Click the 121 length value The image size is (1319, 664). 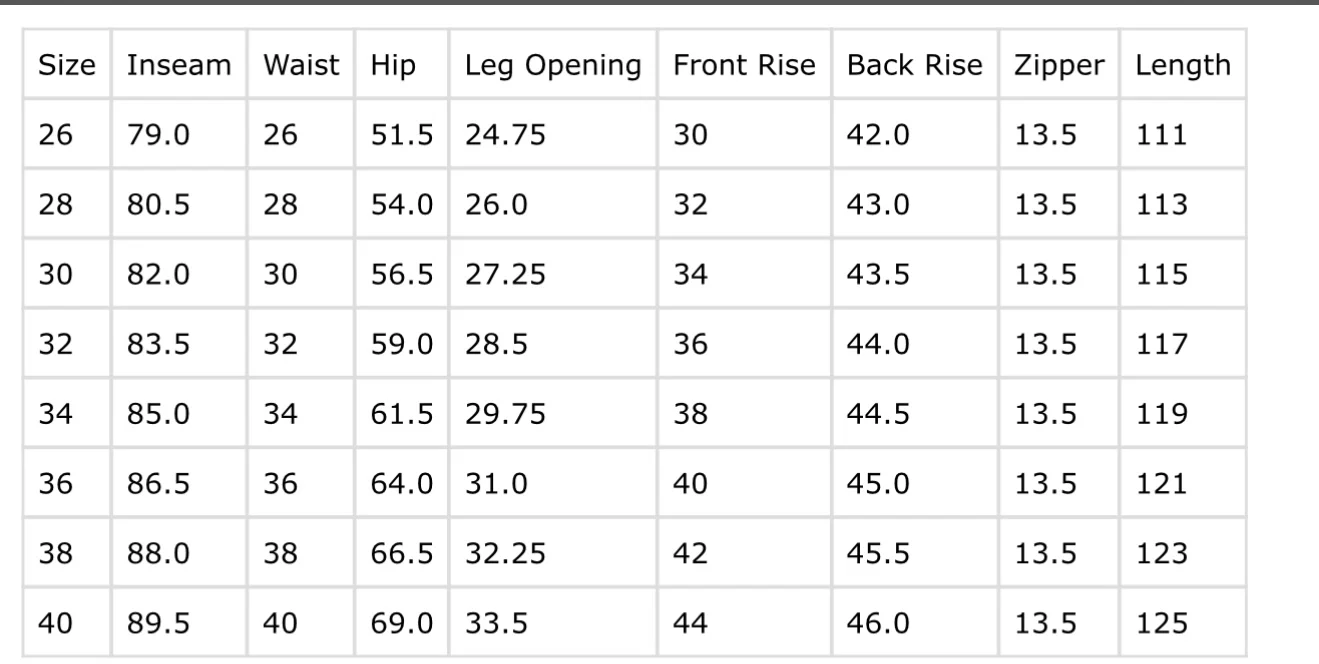[1161, 484]
